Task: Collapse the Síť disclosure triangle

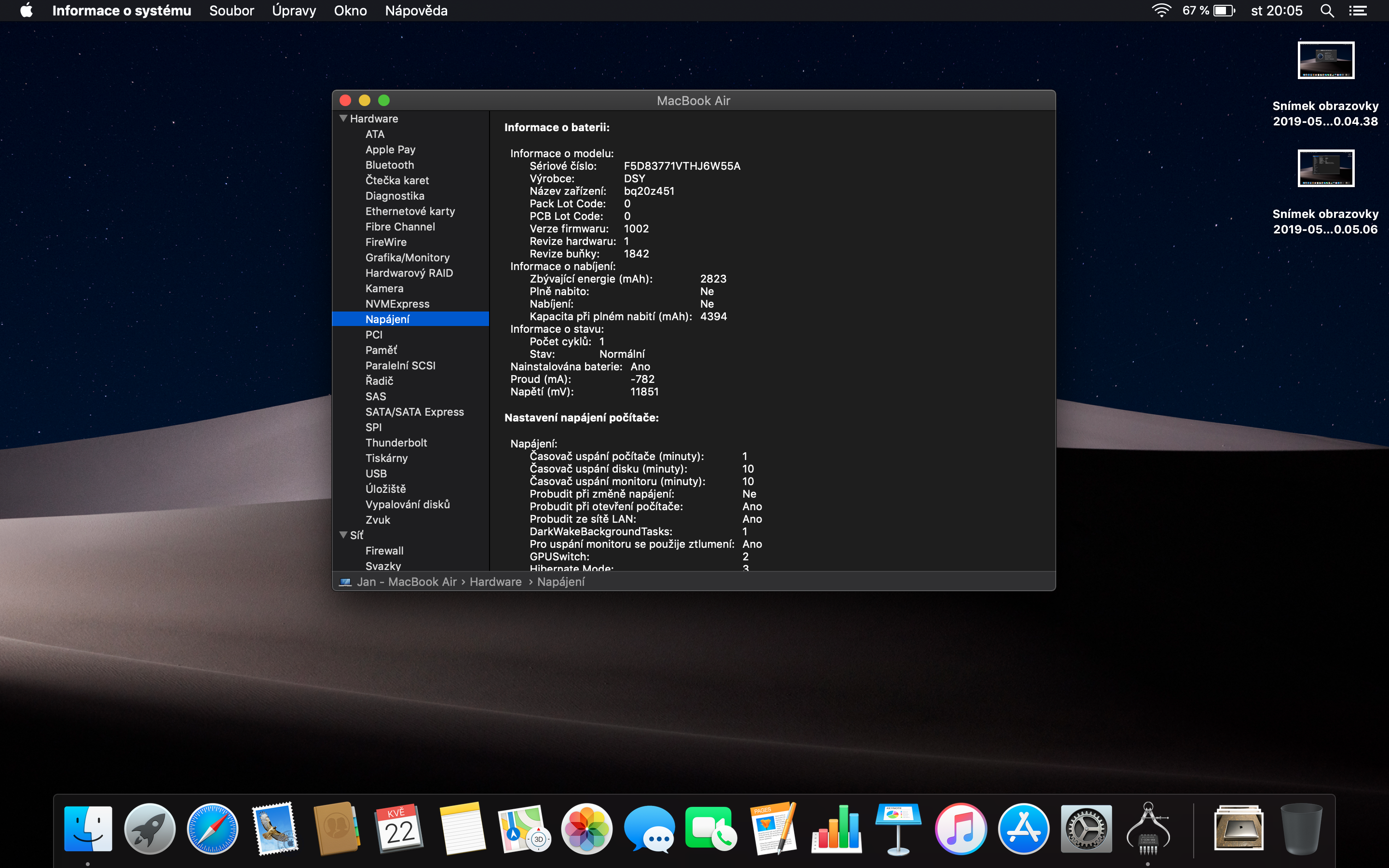Action: tap(343, 535)
